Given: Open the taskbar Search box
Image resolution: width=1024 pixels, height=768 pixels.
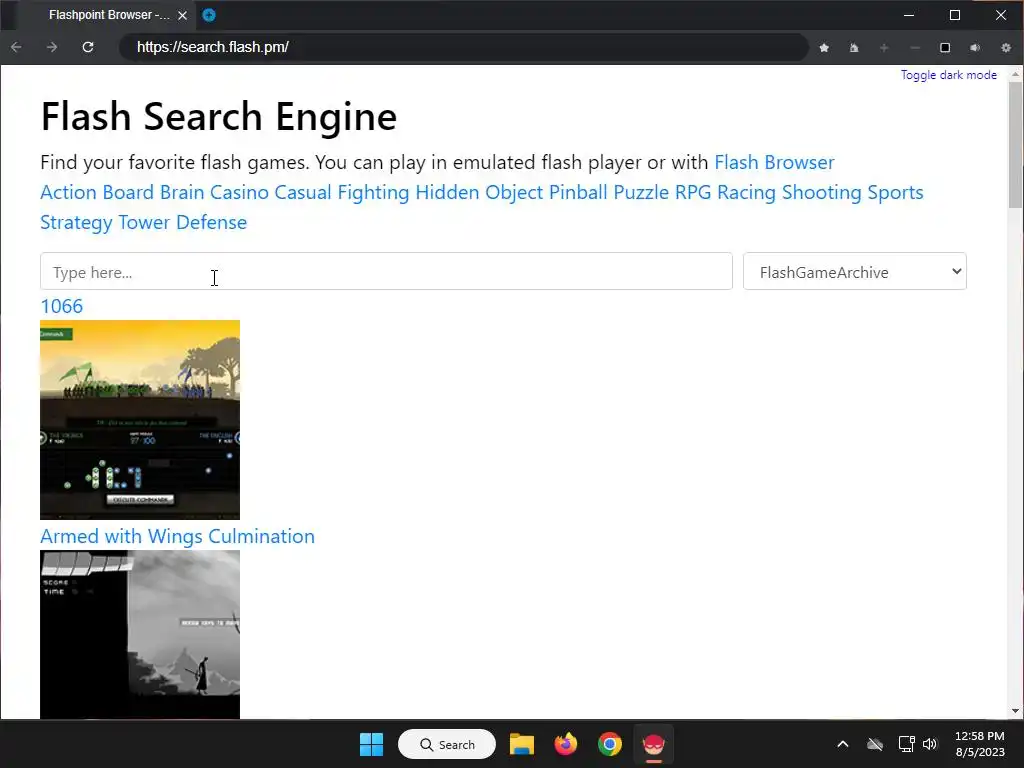Looking at the screenshot, I should [447, 744].
